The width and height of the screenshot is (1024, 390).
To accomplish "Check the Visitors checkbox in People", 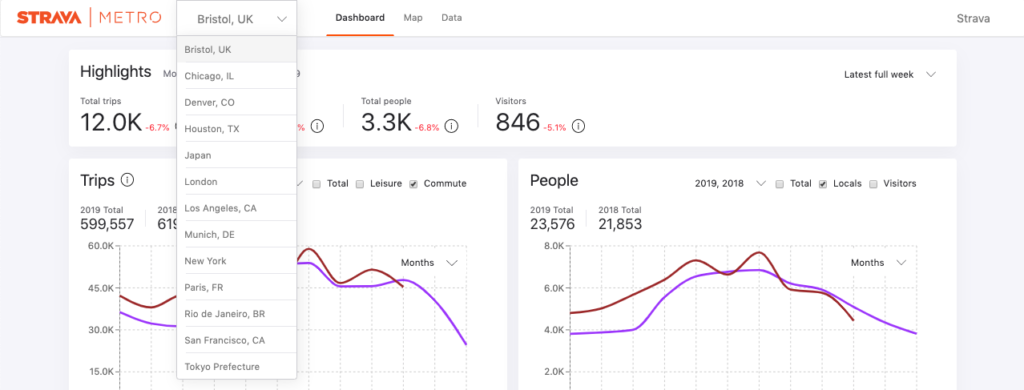I will coord(873,184).
